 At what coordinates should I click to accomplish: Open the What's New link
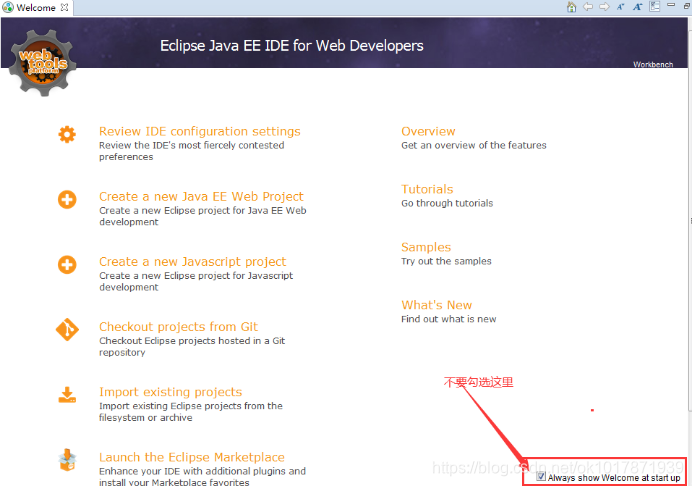pos(437,305)
